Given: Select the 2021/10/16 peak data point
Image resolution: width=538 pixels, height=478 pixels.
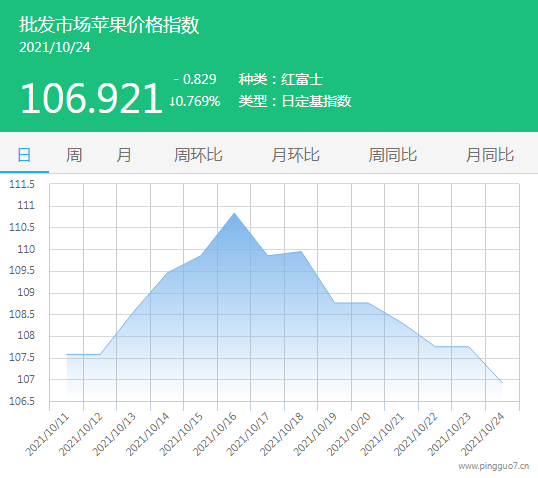Looking at the screenshot, I should click(234, 213).
